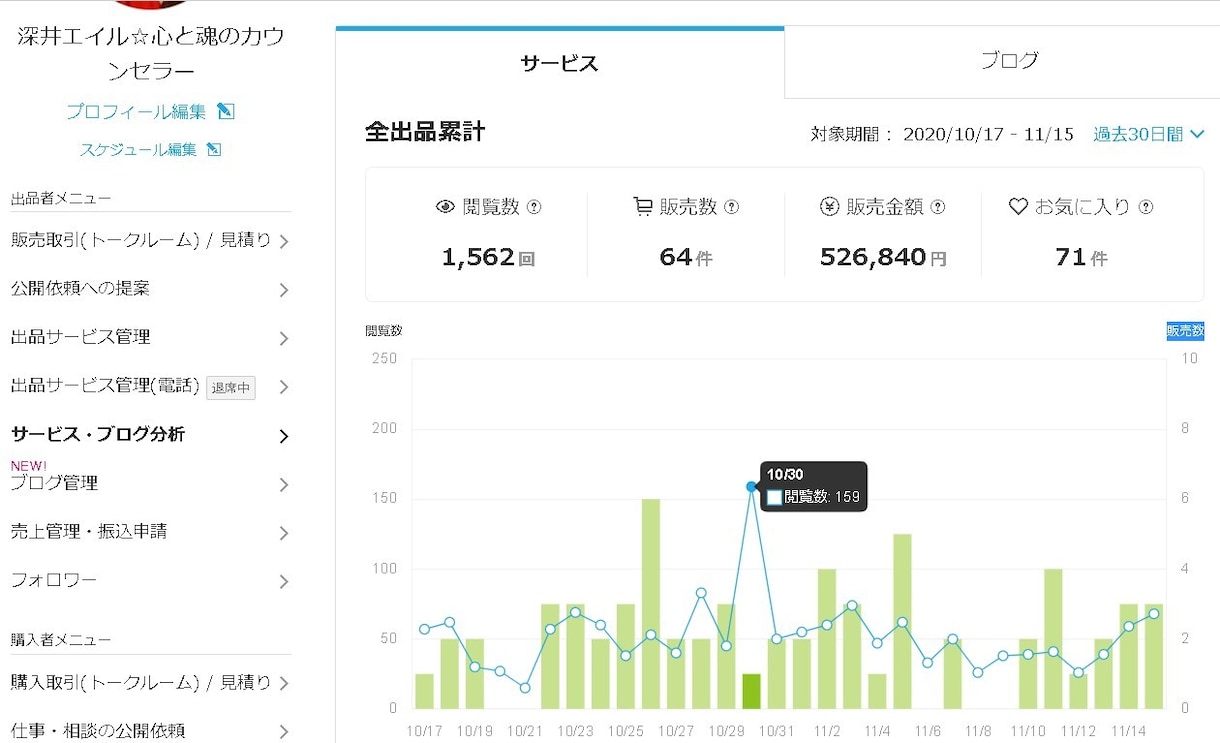Open the help icon for 閲覧数
1220x743 pixels.
click(x=534, y=207)
